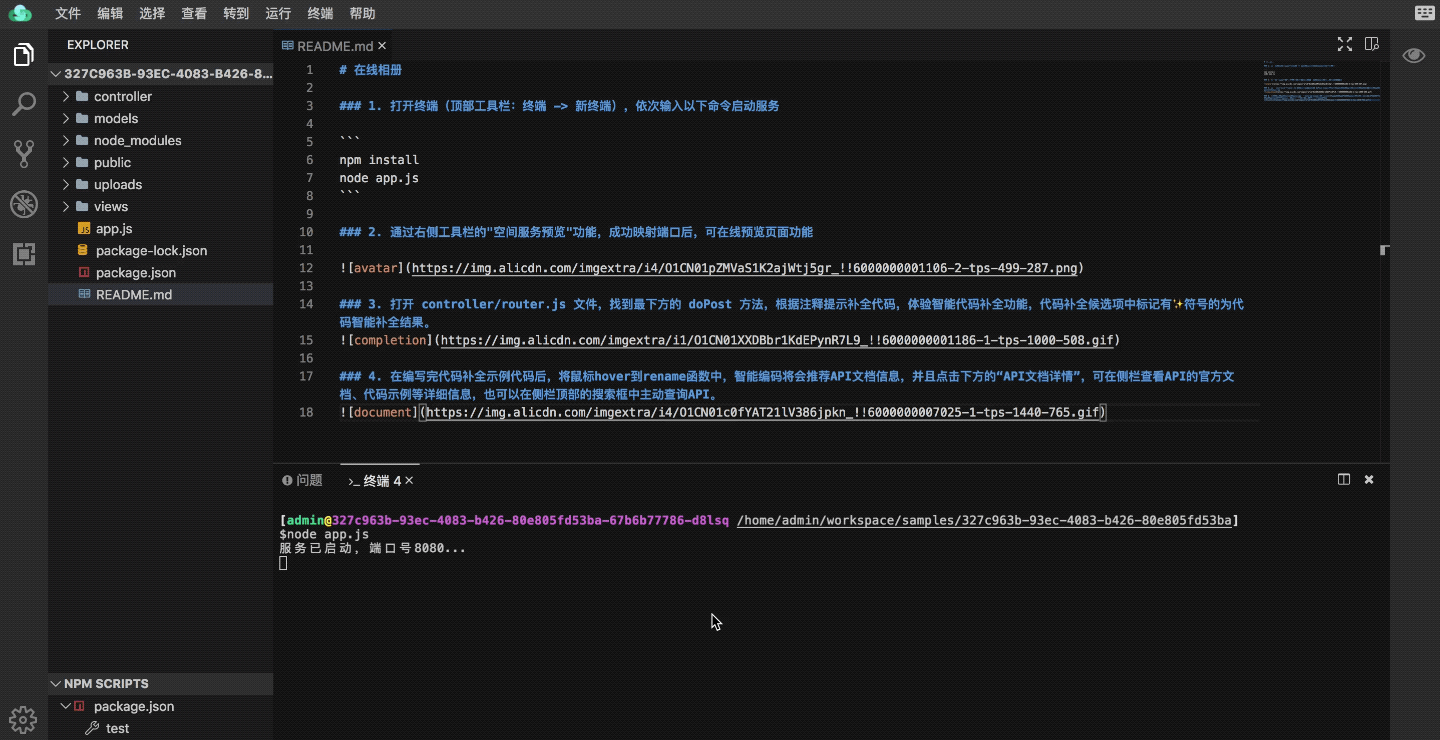
Task: Open the 帮助 menu
Action: (x=362, y=13)
